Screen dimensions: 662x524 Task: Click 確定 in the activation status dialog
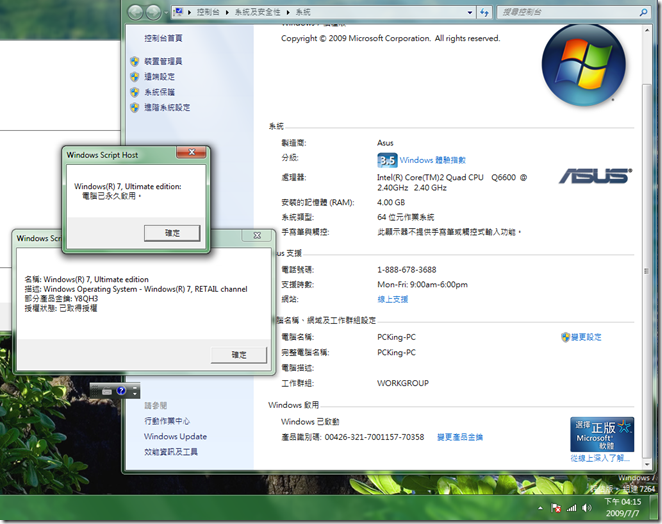[x=172, y=233]
